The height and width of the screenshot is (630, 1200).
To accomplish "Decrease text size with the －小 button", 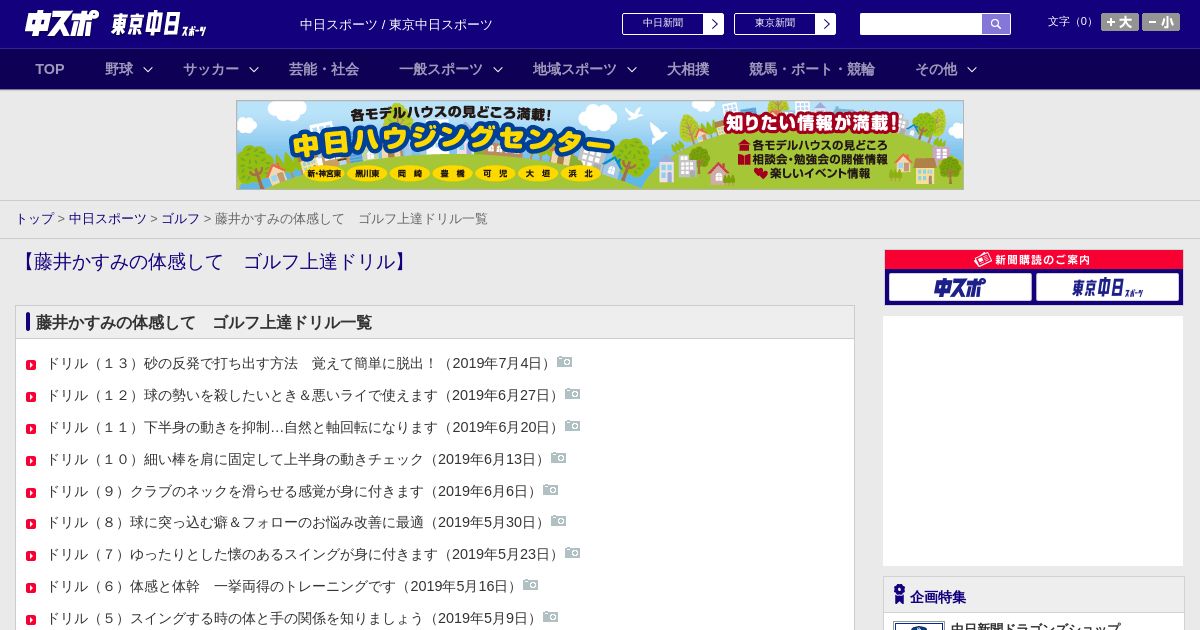I will 1161,22.
